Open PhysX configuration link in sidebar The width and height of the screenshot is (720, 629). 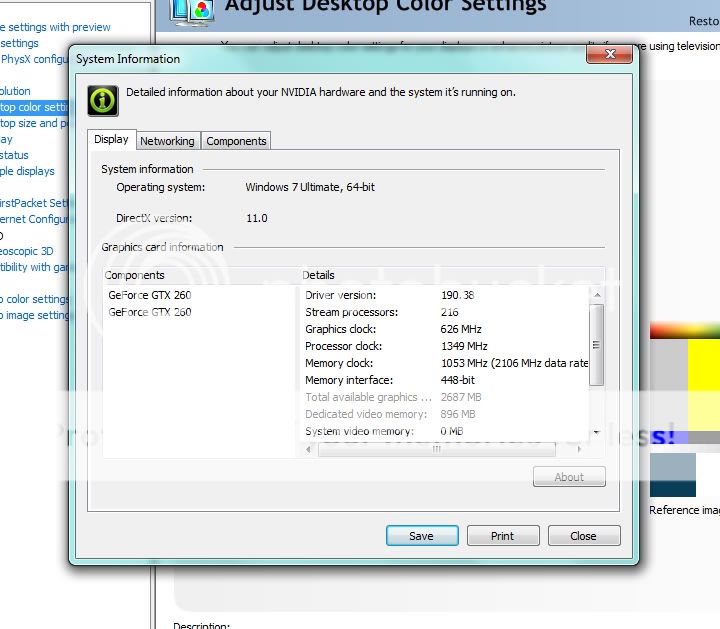click(34, 59)
